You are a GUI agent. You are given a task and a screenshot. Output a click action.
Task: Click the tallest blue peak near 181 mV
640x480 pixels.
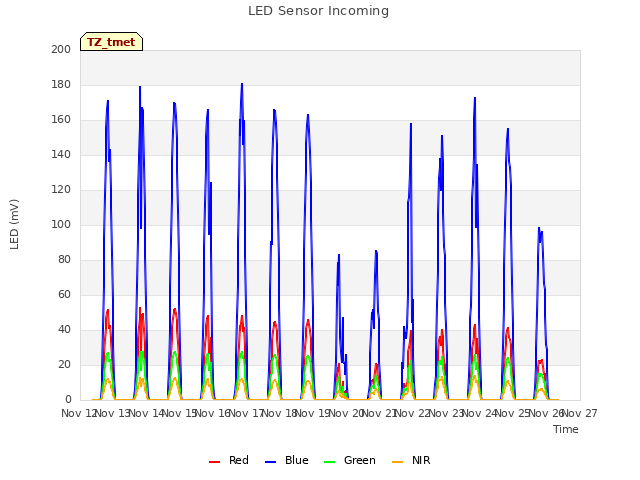coord(242,84)
